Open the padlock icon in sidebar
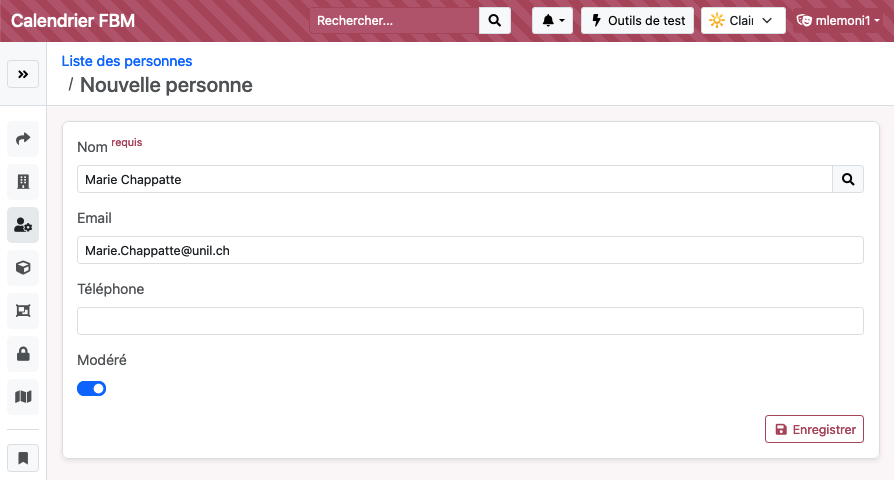The height and width of the screenshot is (480, 894). (23, 354)
